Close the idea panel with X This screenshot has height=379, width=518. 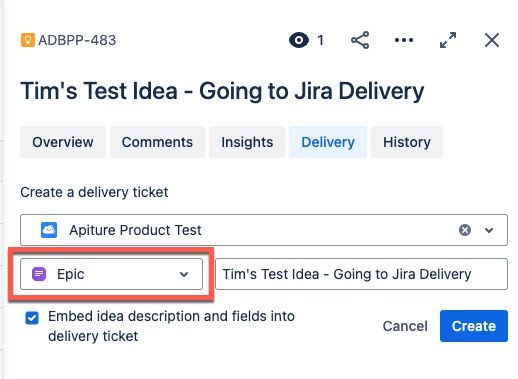[x=492, y=40]
